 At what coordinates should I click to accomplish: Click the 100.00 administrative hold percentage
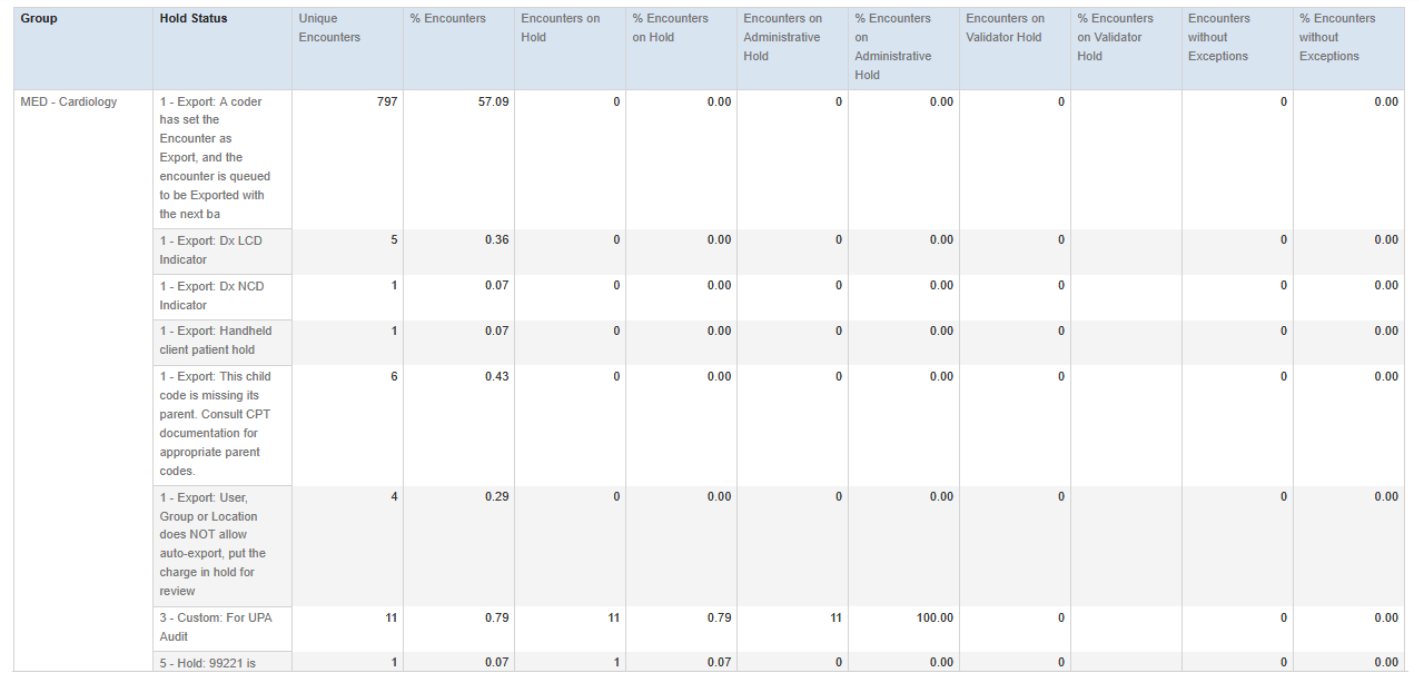(934, 618)
